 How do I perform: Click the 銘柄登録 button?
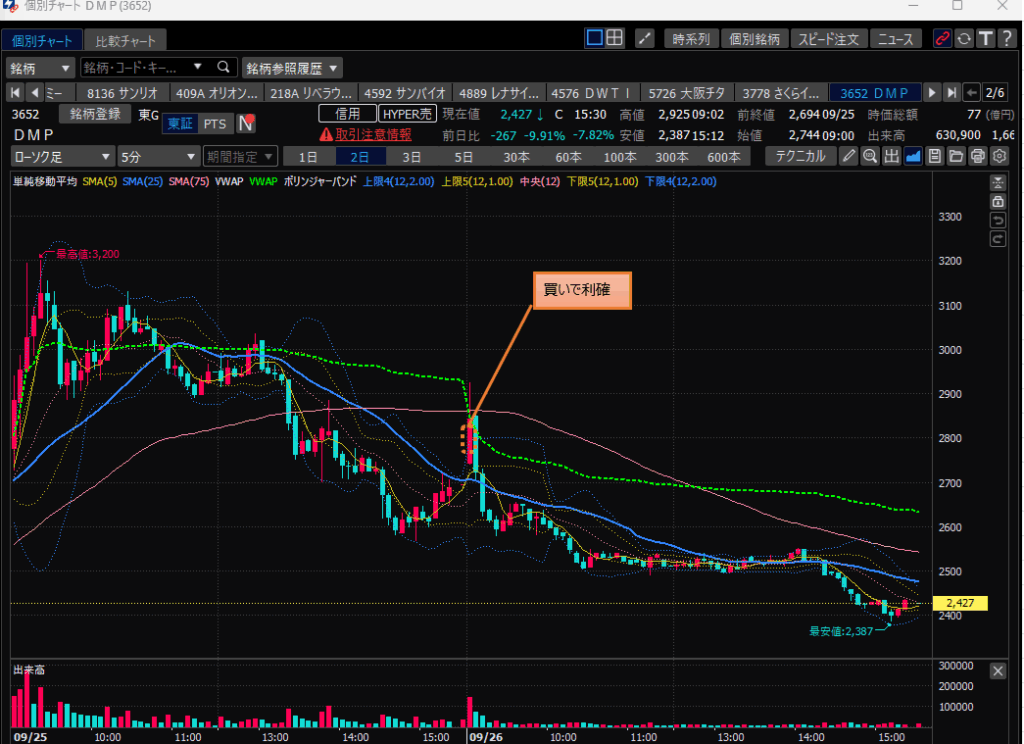[x=95, y=114]
